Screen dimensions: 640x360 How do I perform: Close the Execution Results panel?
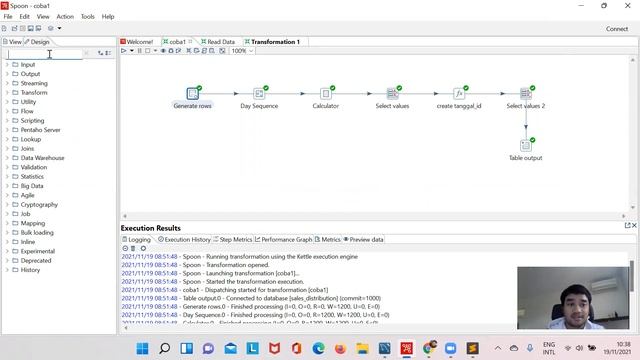coord(634,225)
